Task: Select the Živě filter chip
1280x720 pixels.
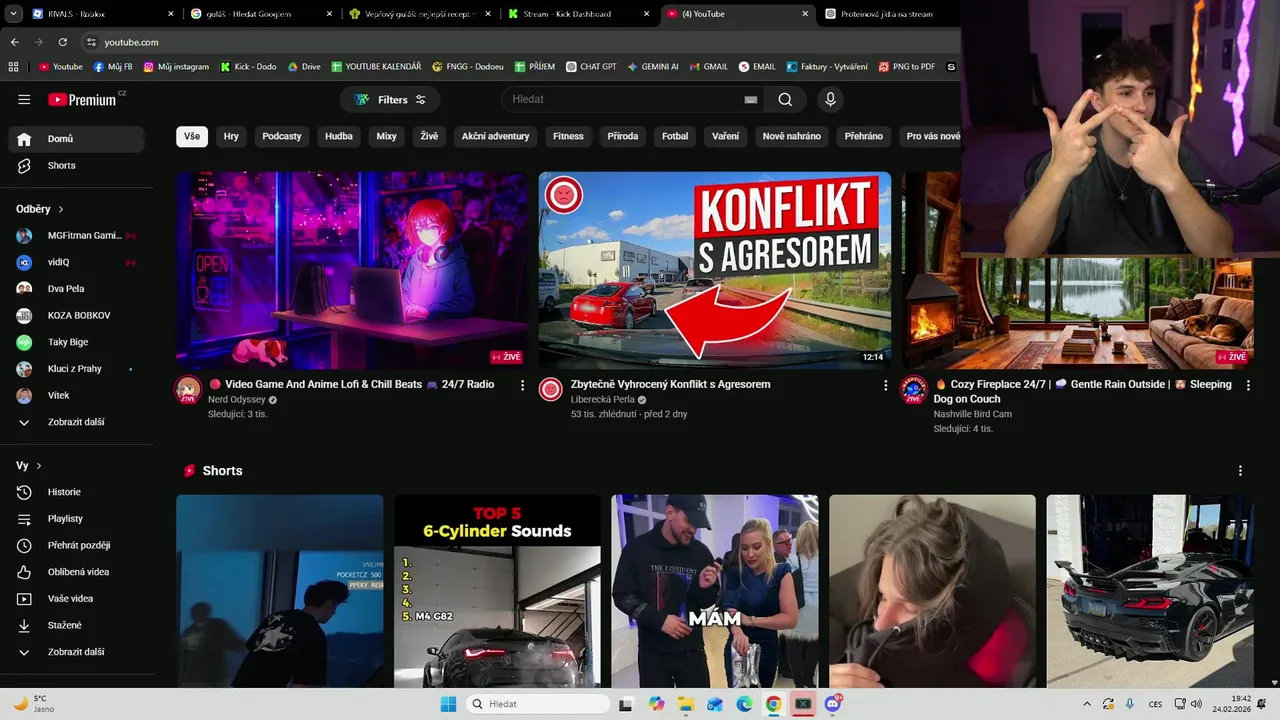Action: tap(429, 136)
